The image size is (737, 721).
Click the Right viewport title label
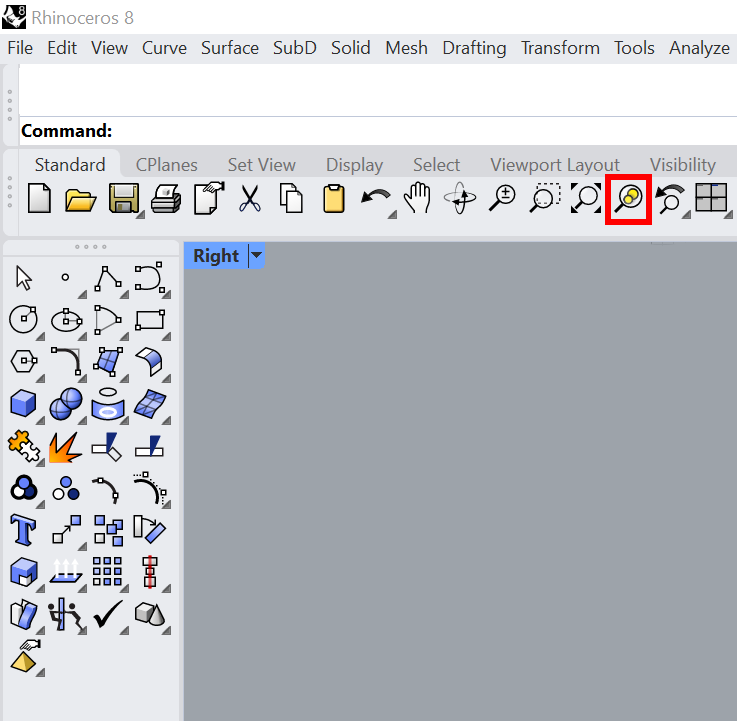click(x=216, y=256)
